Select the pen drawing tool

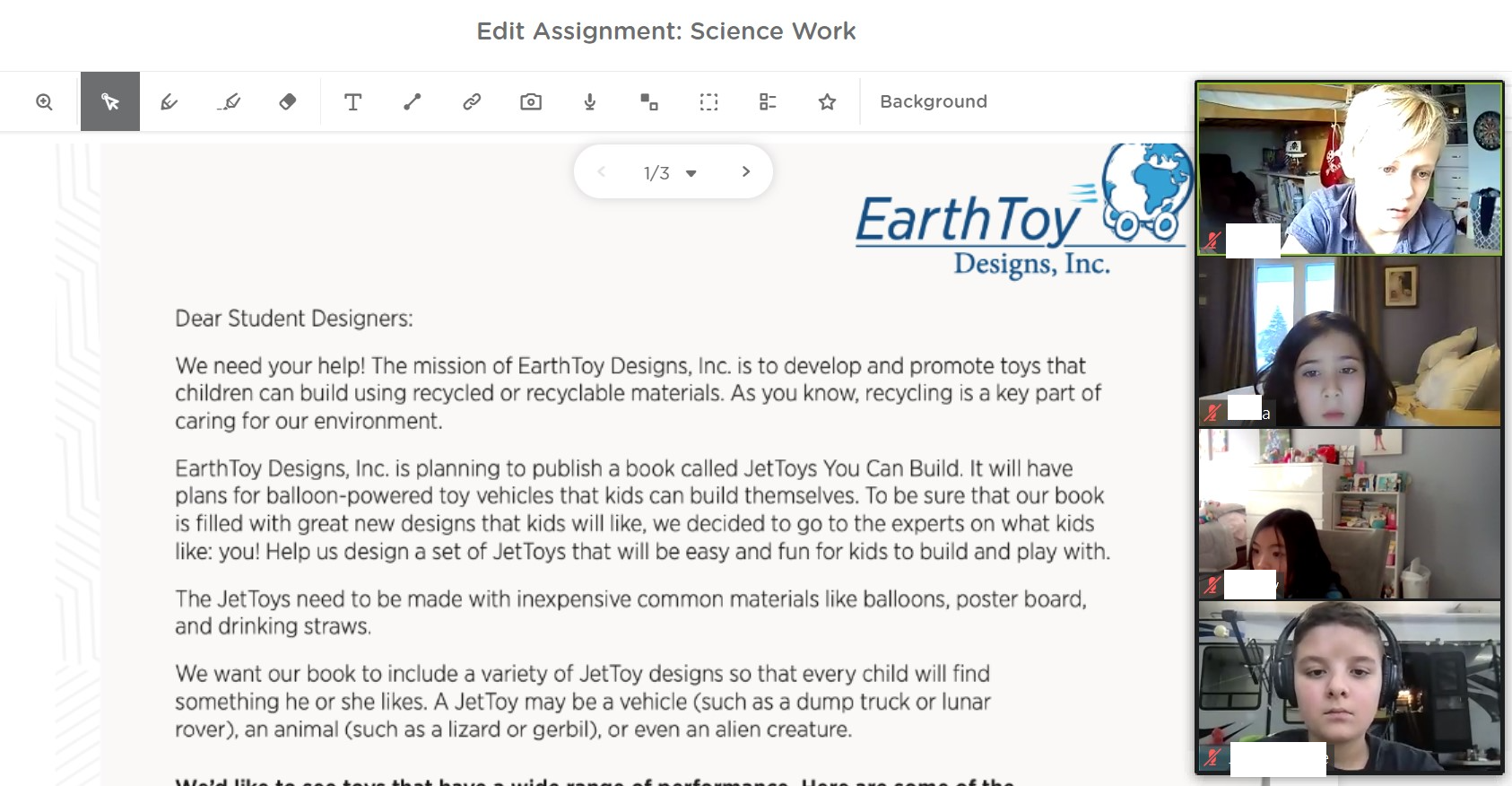pyautogui.click(x=169, y=102)
